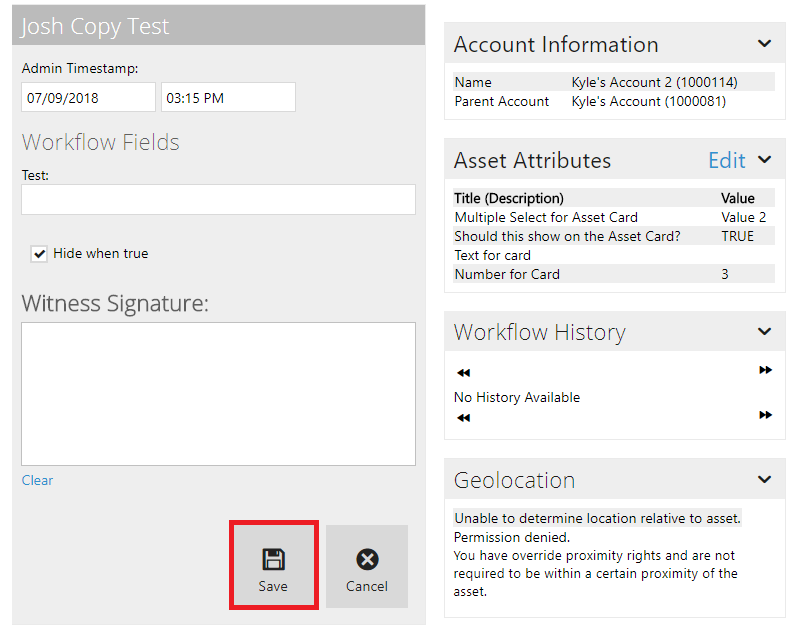Collapse the Asset Attributes panel chevron

764,160
